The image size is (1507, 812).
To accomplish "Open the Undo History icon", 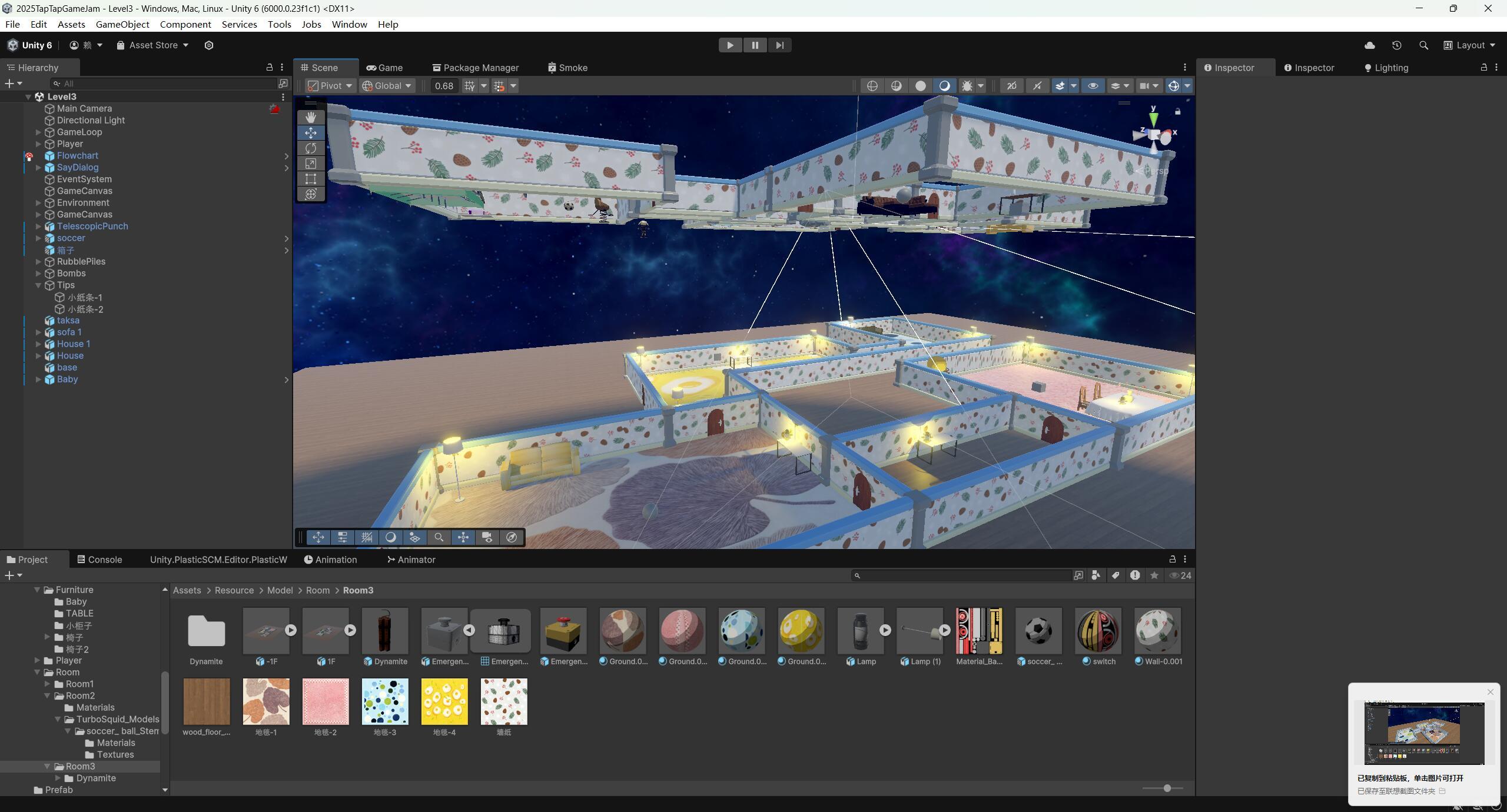I will tap(1396, 45).
